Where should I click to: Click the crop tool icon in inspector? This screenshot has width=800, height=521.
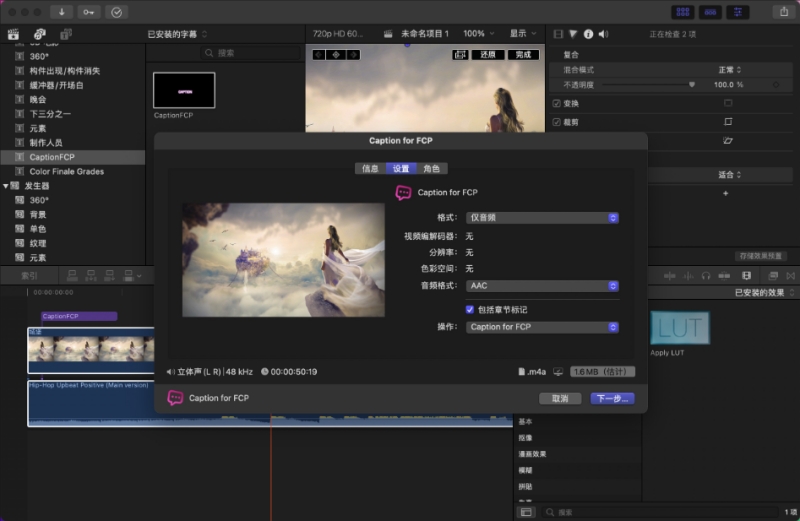[x=728, y=122]
